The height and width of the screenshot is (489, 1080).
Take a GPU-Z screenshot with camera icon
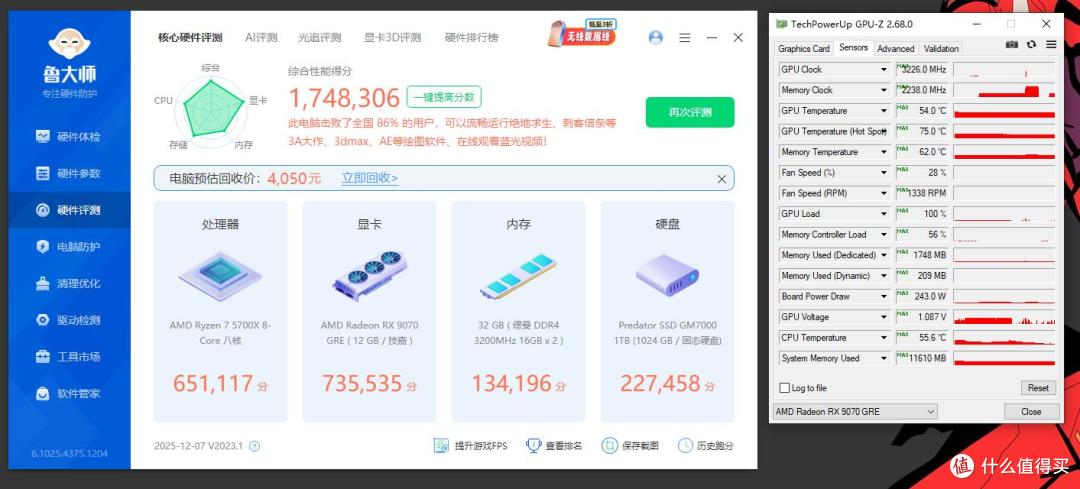pos(1011,45)
